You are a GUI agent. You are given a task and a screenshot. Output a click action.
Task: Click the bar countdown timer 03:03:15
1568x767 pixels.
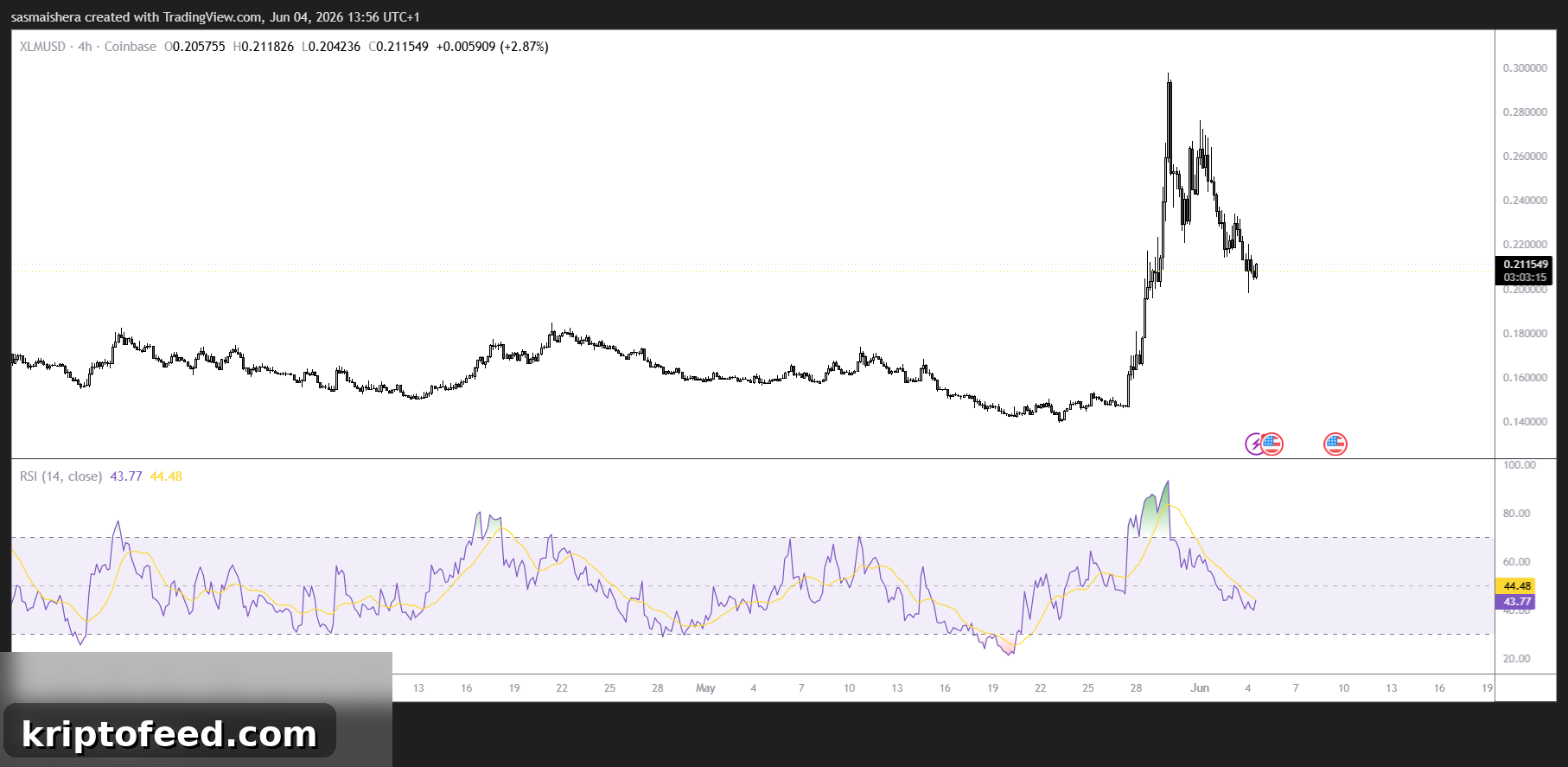pos(1525,278)
